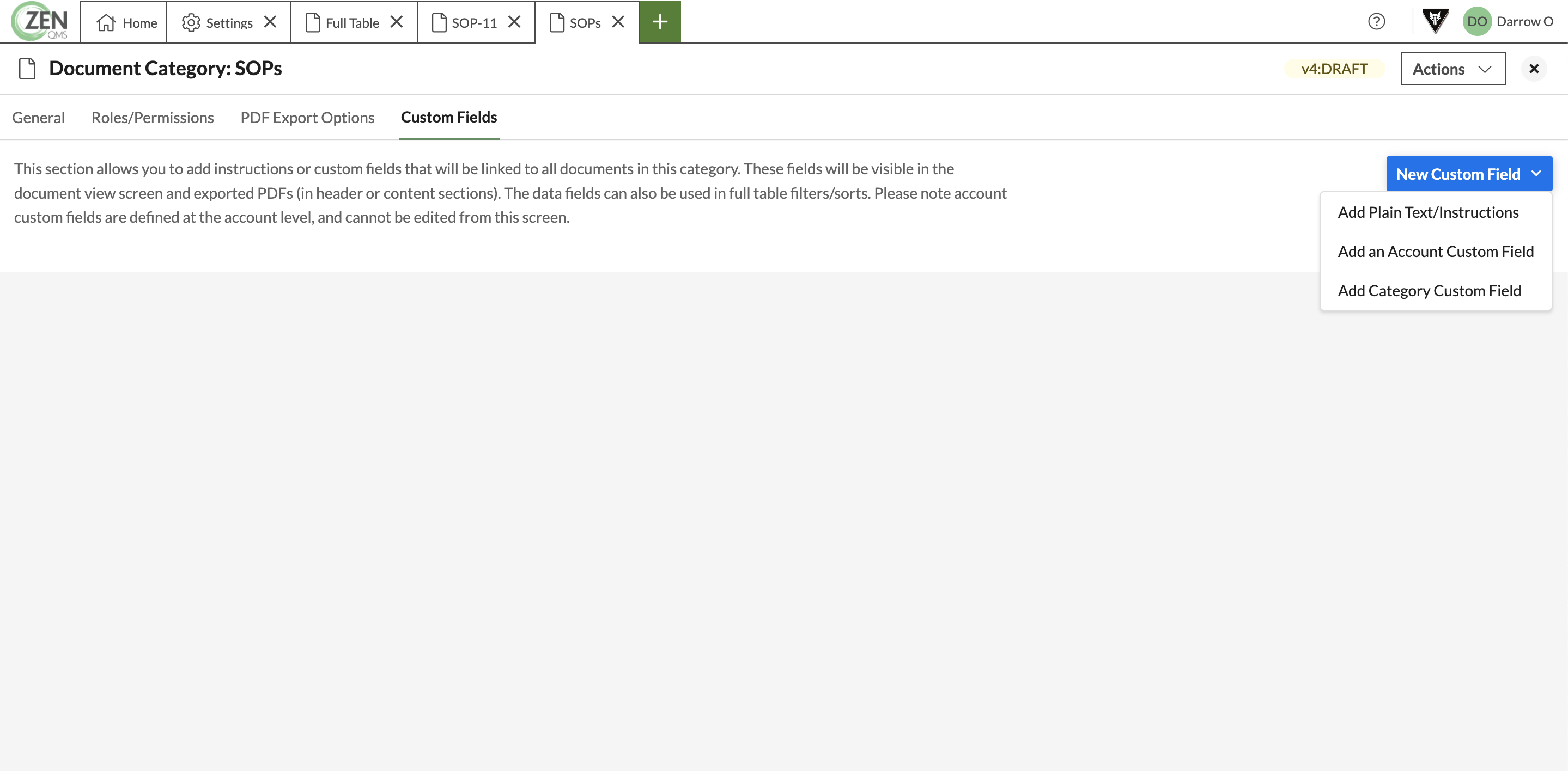Select the Custom Fields tab
This screenshot has width=1568, height=771.
pyautogui.click(x=449, y=117)
